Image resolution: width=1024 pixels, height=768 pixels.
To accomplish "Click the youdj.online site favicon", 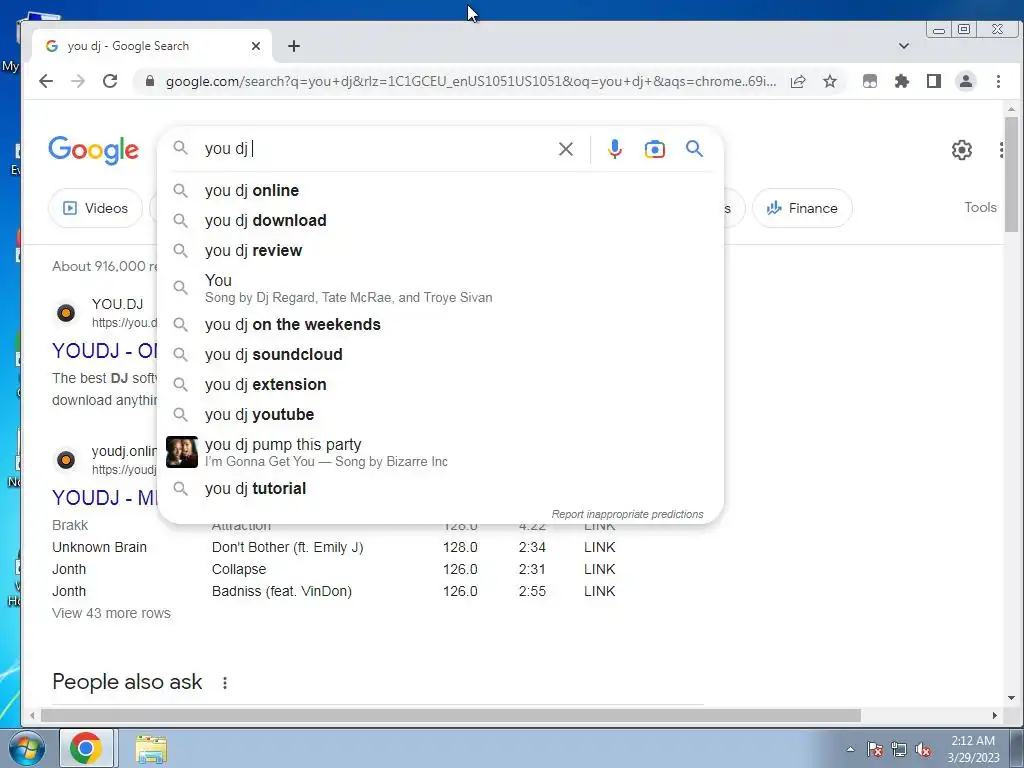I will [x=65, y=460].
